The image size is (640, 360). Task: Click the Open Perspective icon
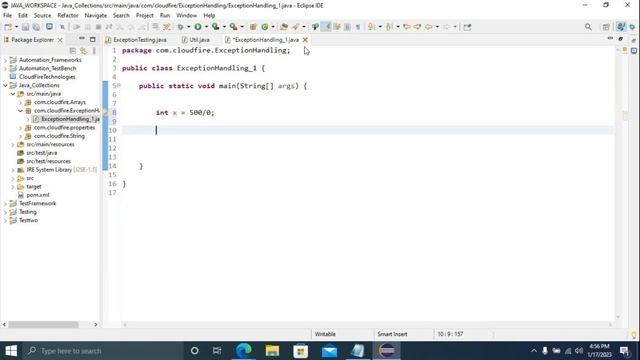[x=606, y=27]
